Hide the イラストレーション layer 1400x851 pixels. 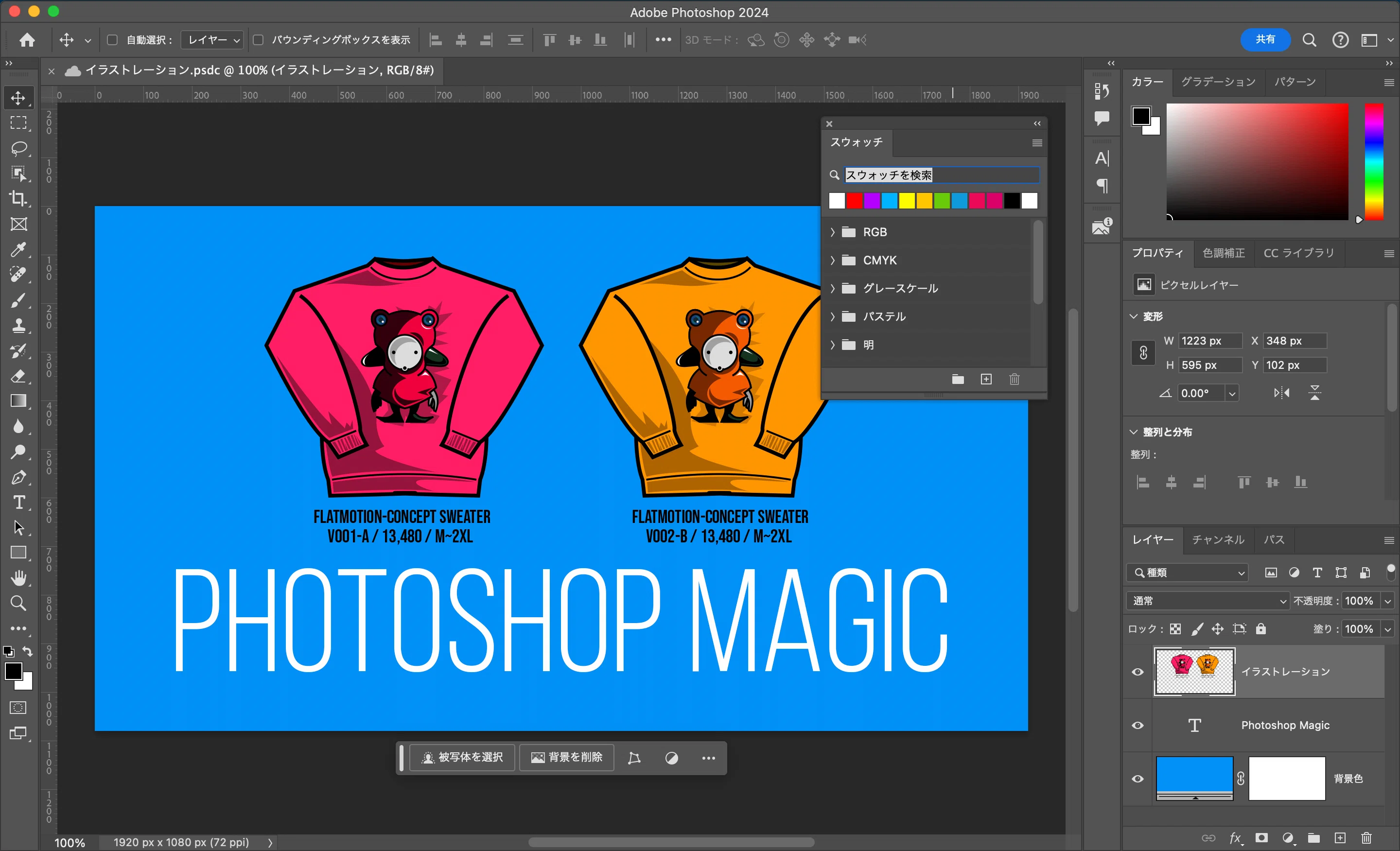click(1137, 672)
